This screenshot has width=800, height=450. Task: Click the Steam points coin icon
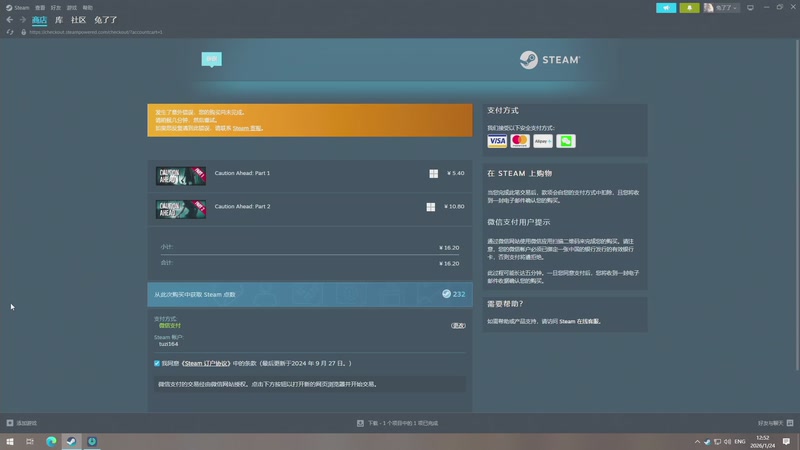pyautogui.click(x=446, y=294)
